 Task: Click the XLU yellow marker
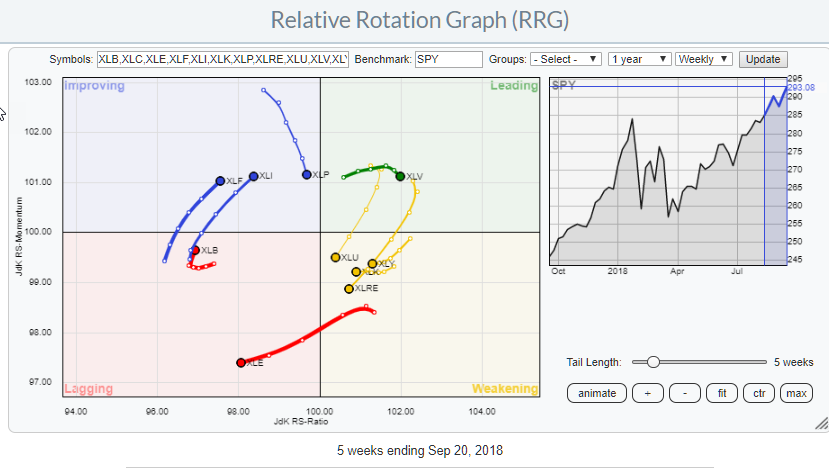click(335, 258)
